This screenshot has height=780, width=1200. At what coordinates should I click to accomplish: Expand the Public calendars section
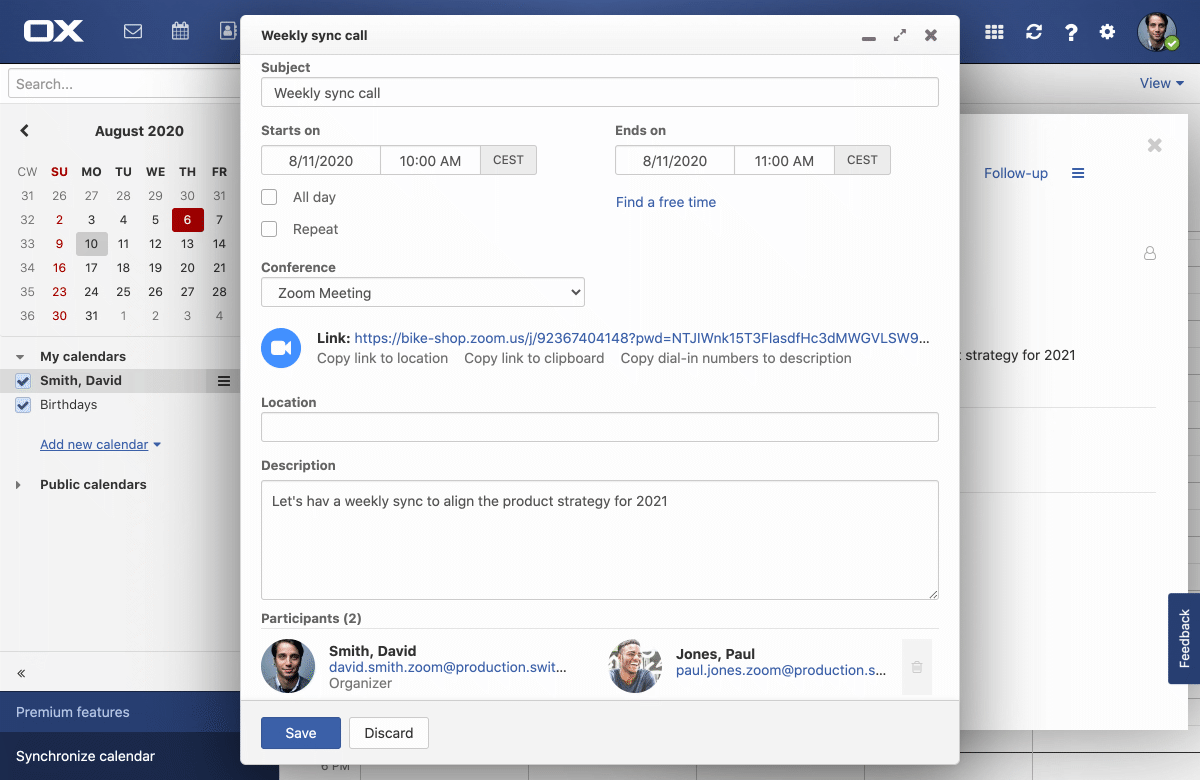coord(19,485)
